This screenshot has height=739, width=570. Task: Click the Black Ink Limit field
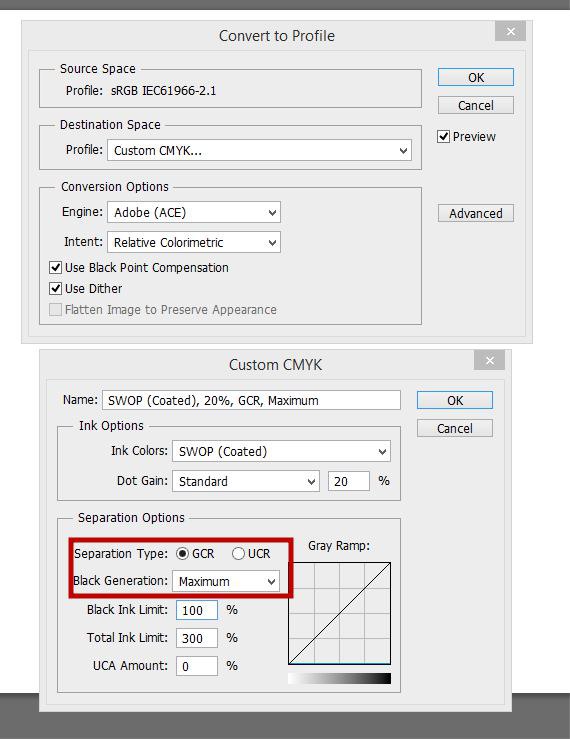coord(197,610)
